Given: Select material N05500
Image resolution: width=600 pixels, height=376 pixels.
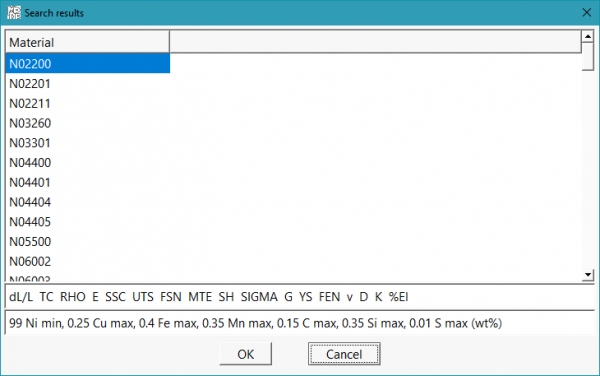Looking at the screenshot, I should coord(88,242).
